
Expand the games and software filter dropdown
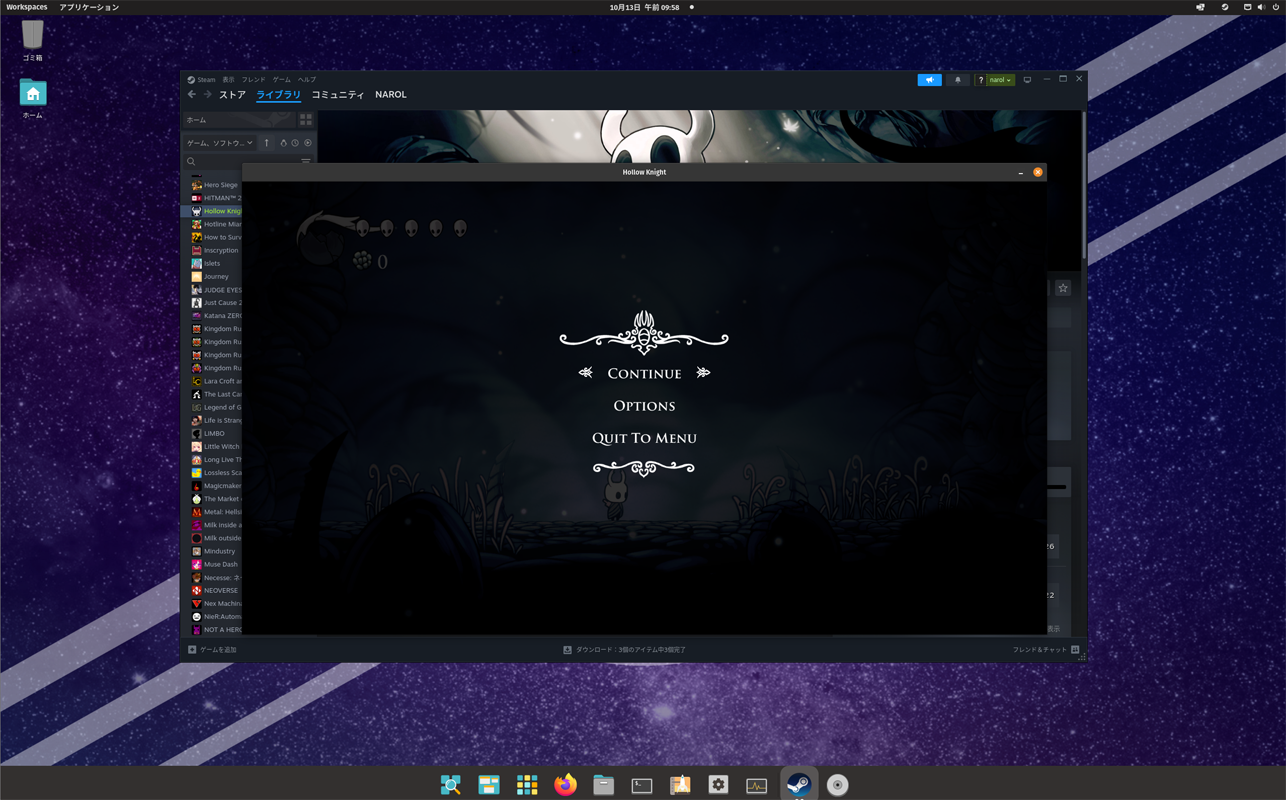click(x=220, y=143)
